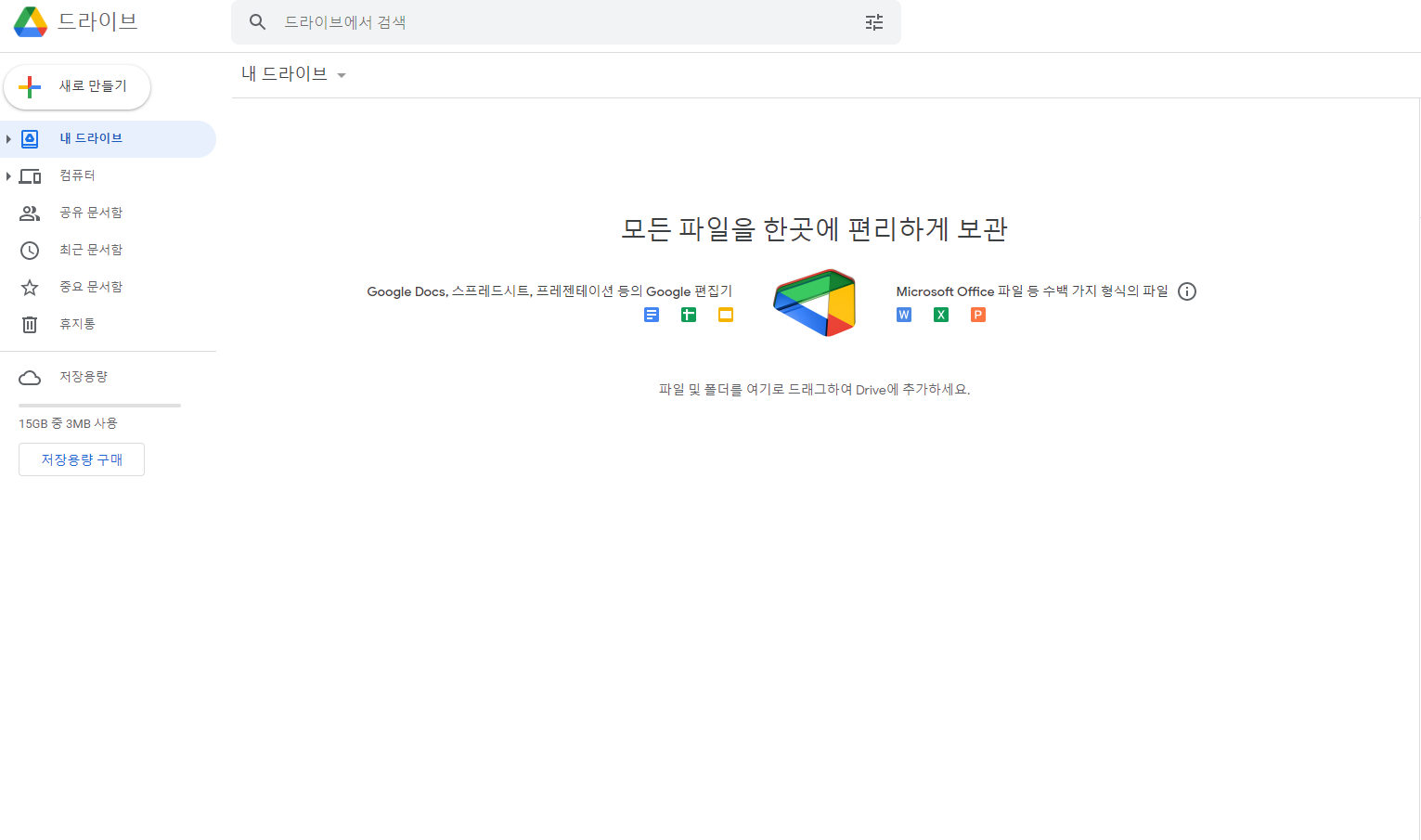Click the Google Slides yellow icon
The image size is (1421, 840).
pos(726,315)
